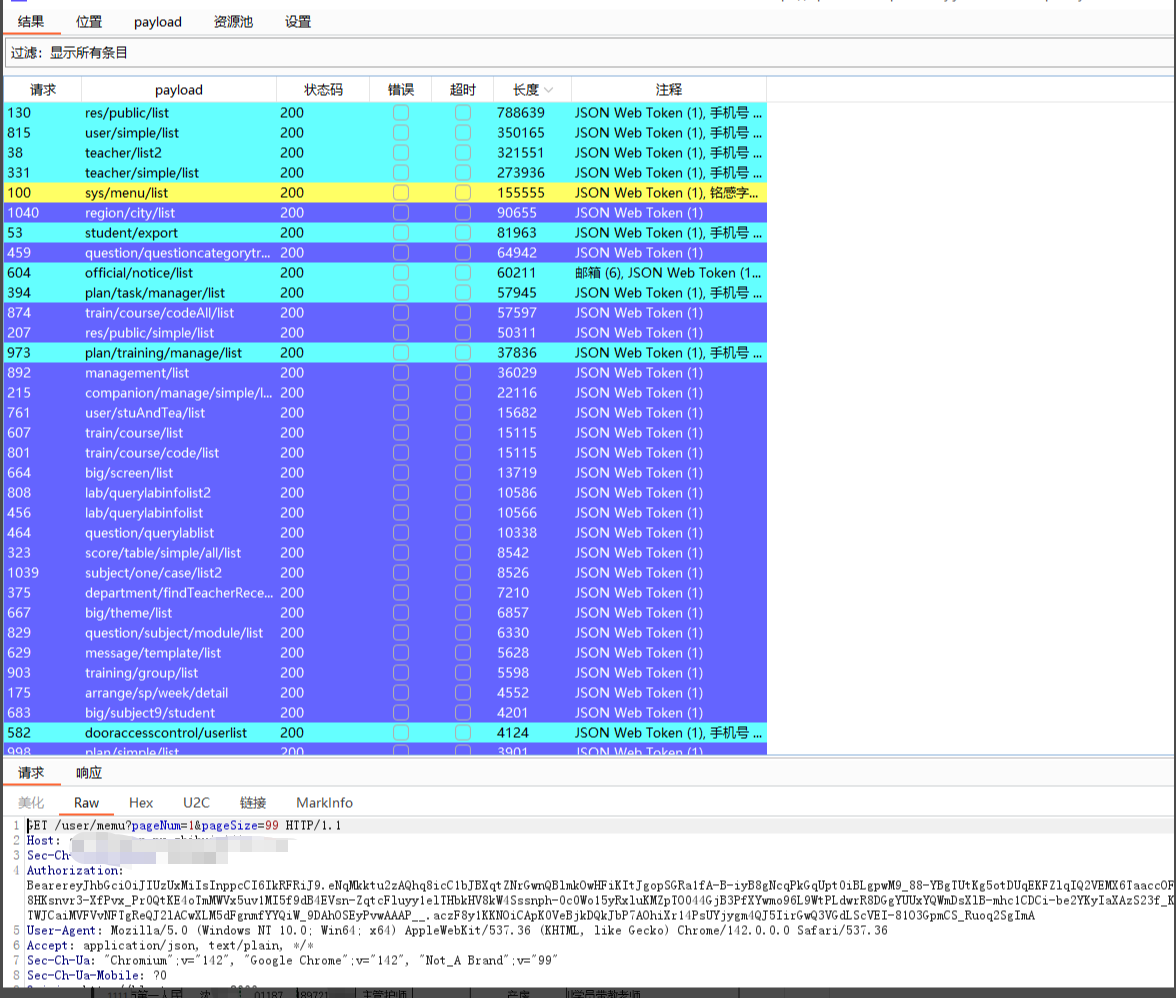Select the user/simple/list payload row
1176x998 pixels.
click(x=386, y=133)
